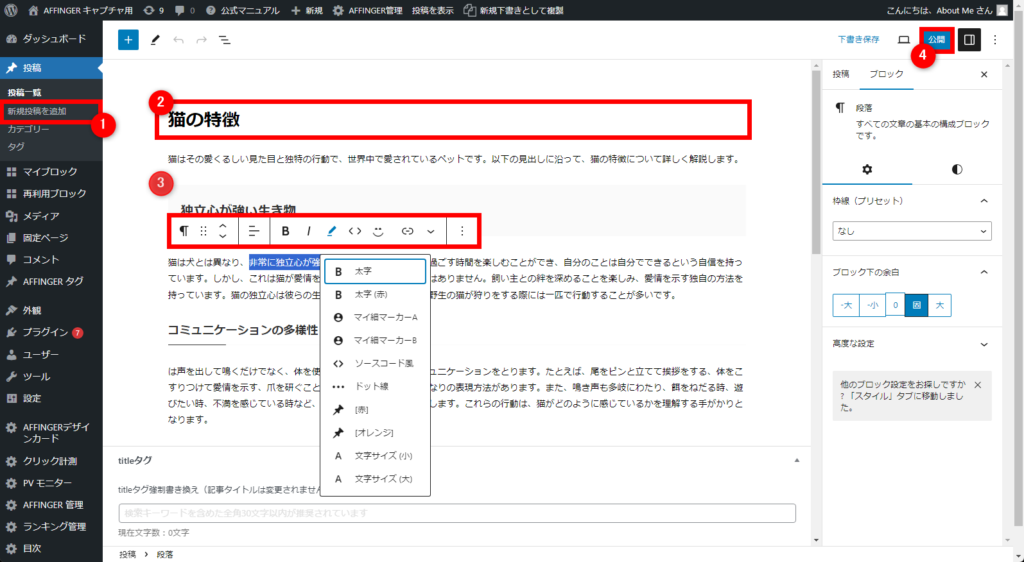Apply italic formatting from block toolbar
1024x562 pixels.
308,230
